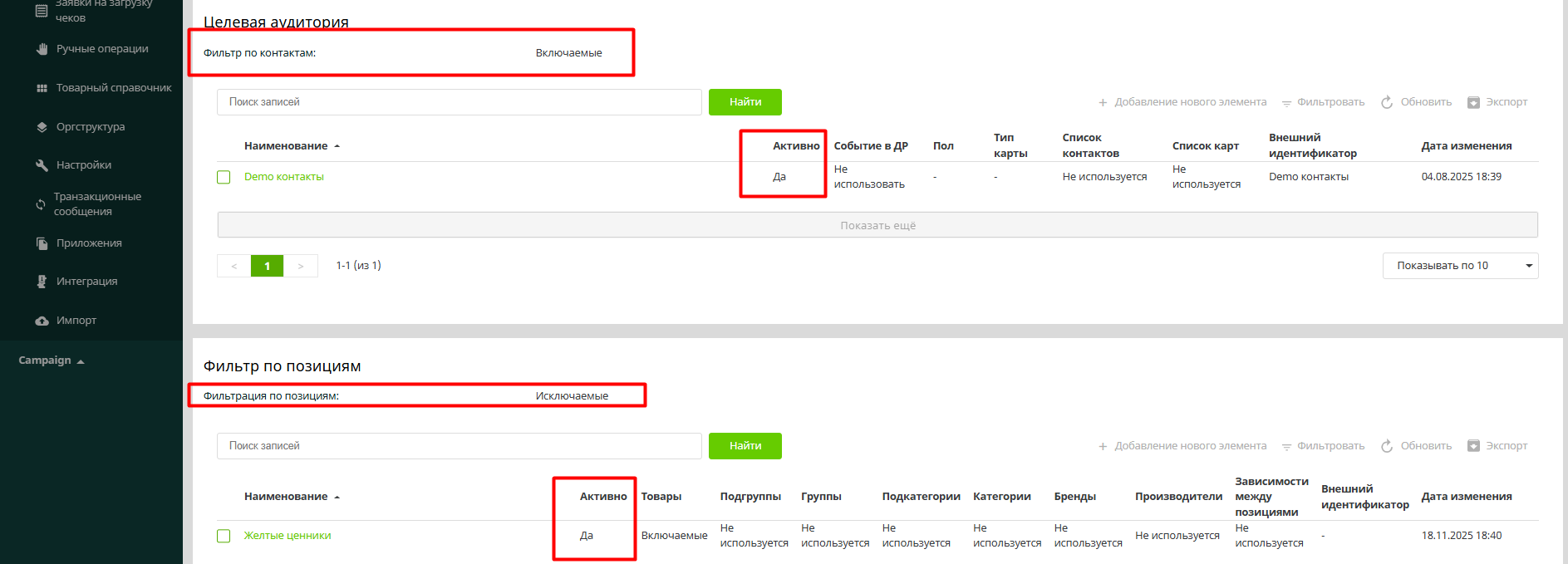
Task: Open the Желтые ценники record link
Action: (288, 536)
